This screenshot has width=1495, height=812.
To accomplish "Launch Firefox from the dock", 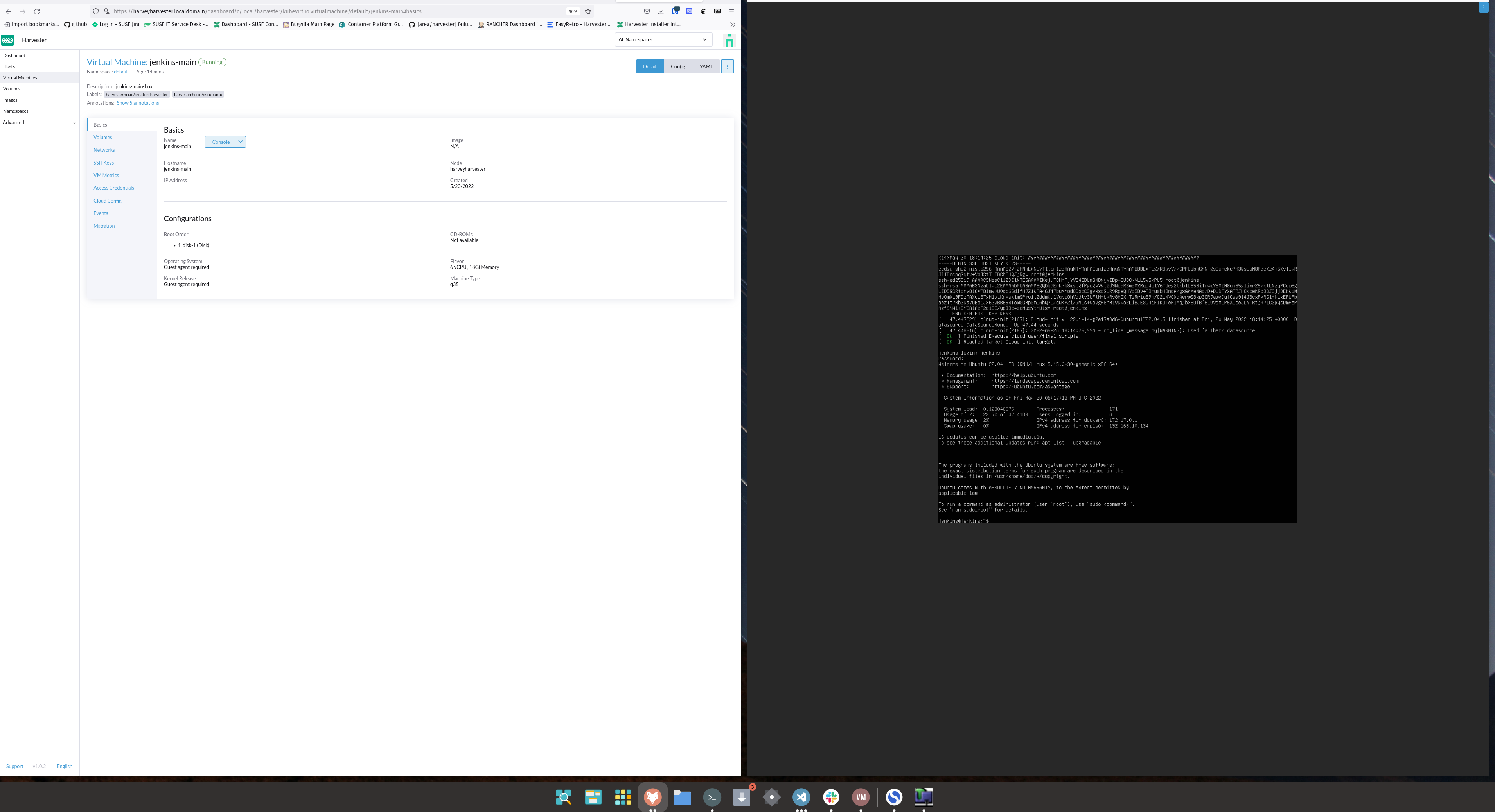I will click(652, 798).
